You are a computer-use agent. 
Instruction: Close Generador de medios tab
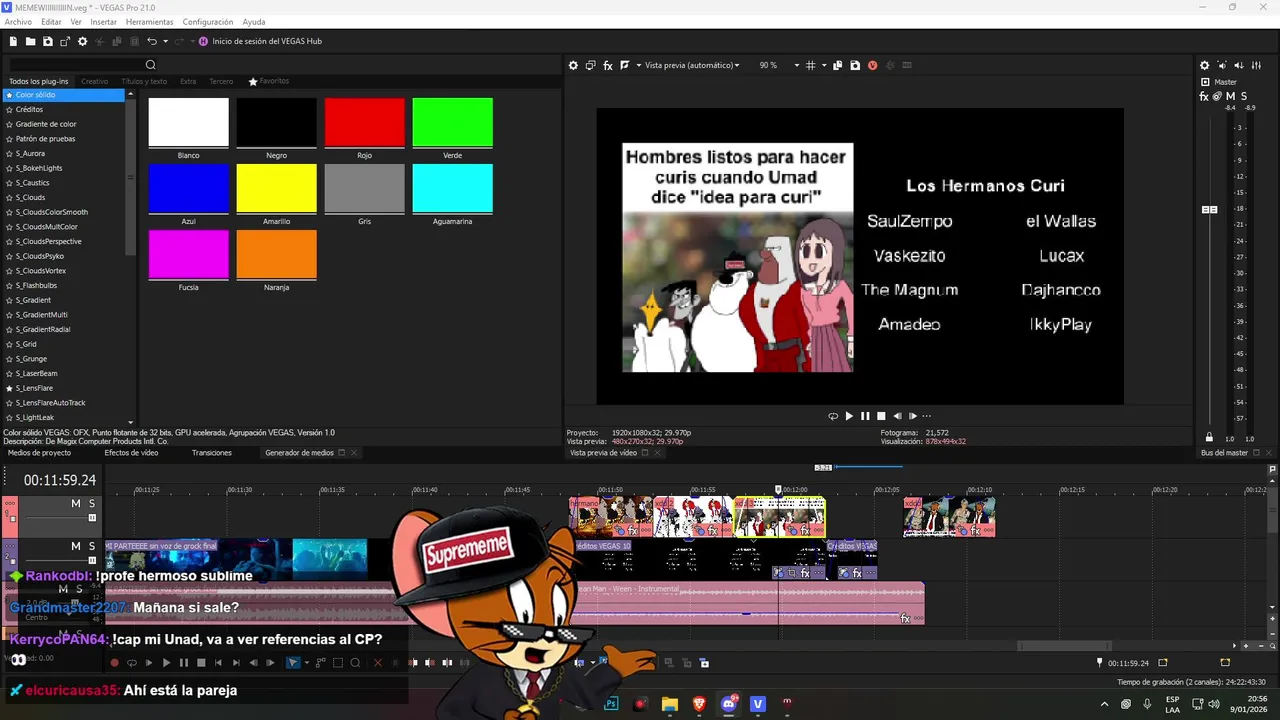click(x=353, y=453)
